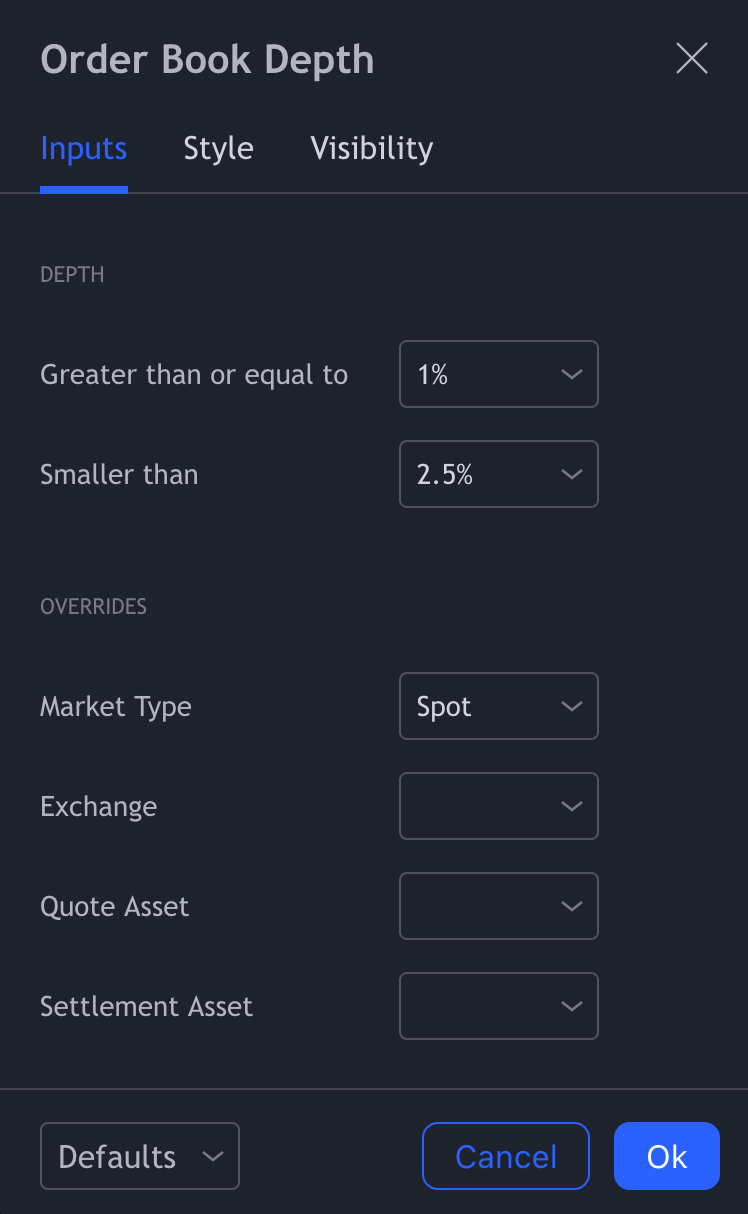
Task: Click the Settlement Asset label text
Action: coord(146,1007)
